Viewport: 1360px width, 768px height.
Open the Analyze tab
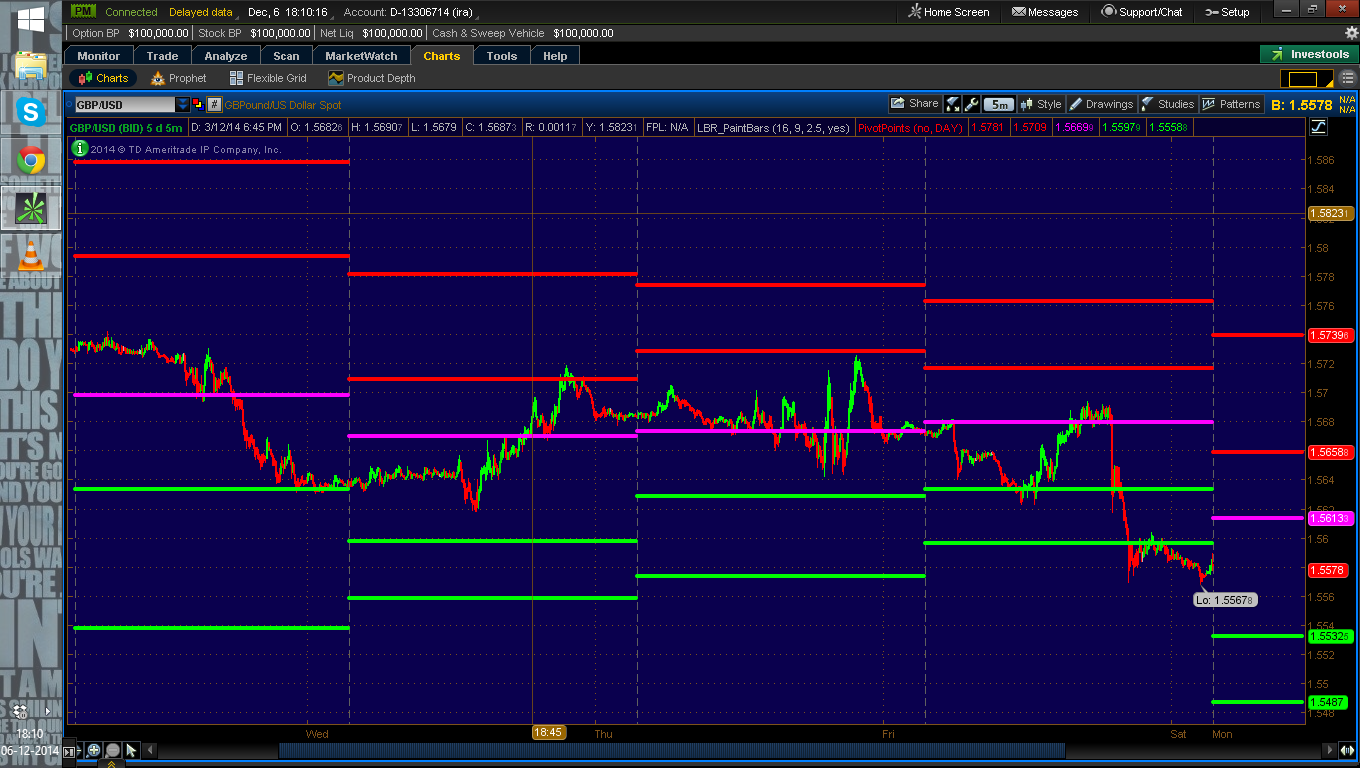point(226,56)
